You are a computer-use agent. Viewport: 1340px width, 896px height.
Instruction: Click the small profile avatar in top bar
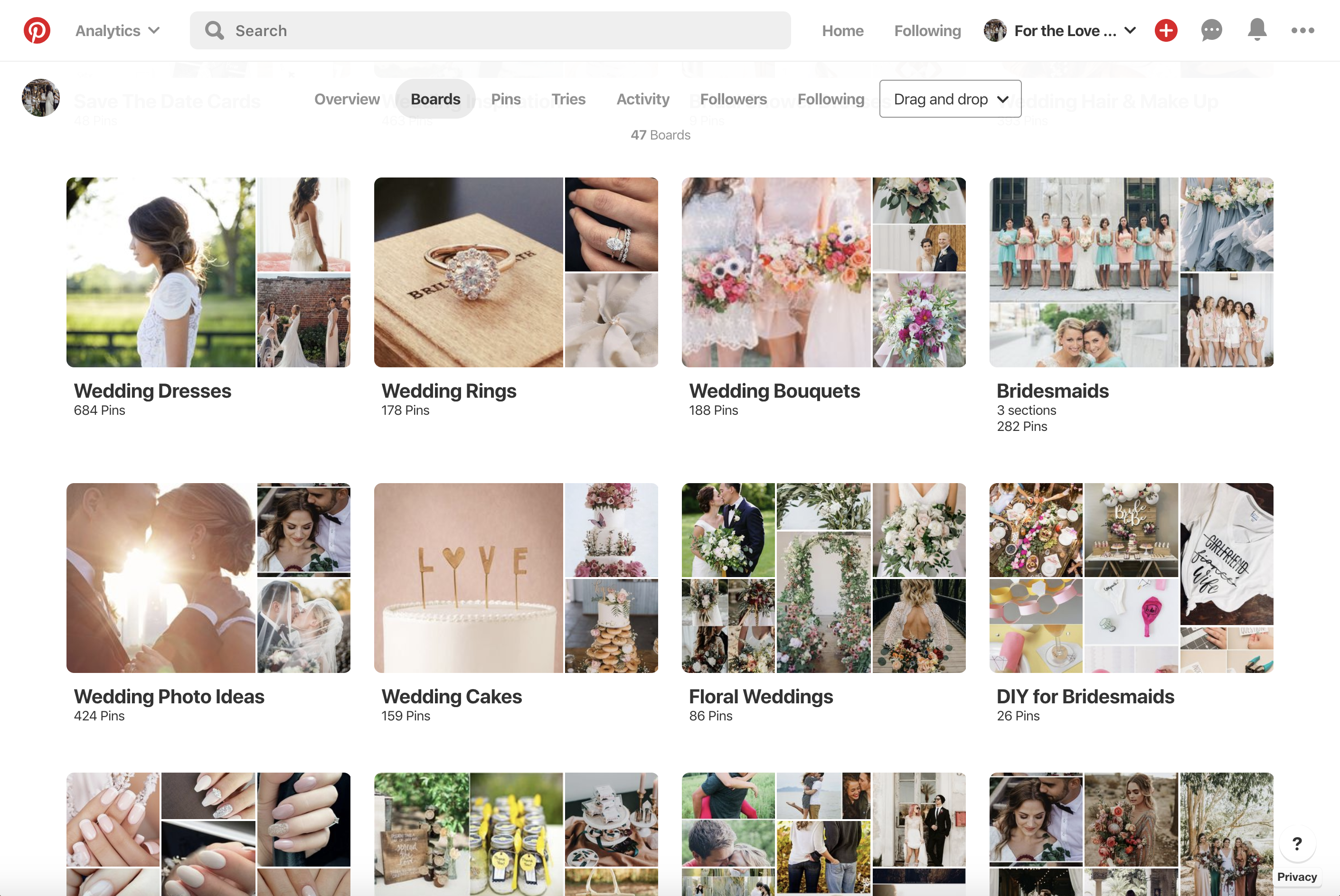[x=995, y=30]
